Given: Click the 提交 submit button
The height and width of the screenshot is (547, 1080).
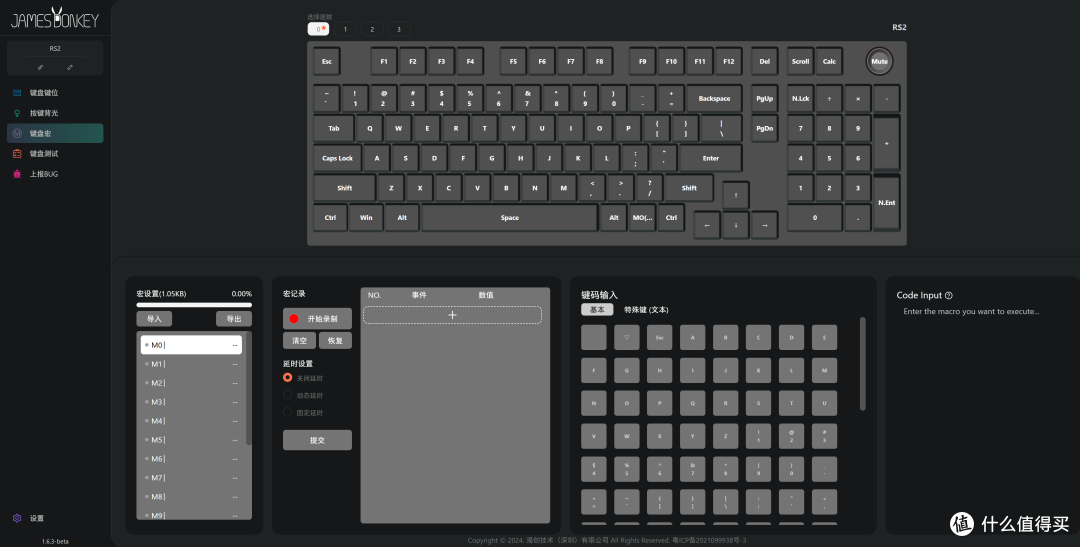Looking at the screenshot, I should [x=318, y=440].
